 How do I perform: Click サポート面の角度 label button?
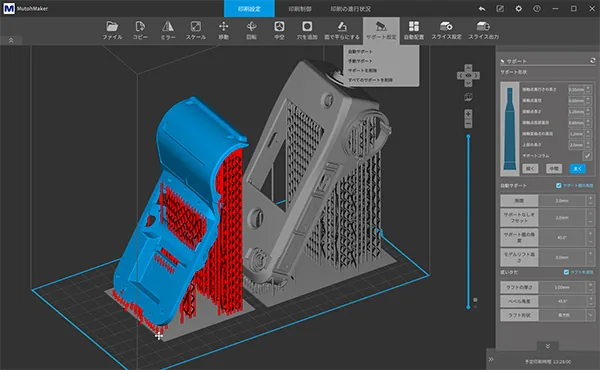click(x=519, y=237)
